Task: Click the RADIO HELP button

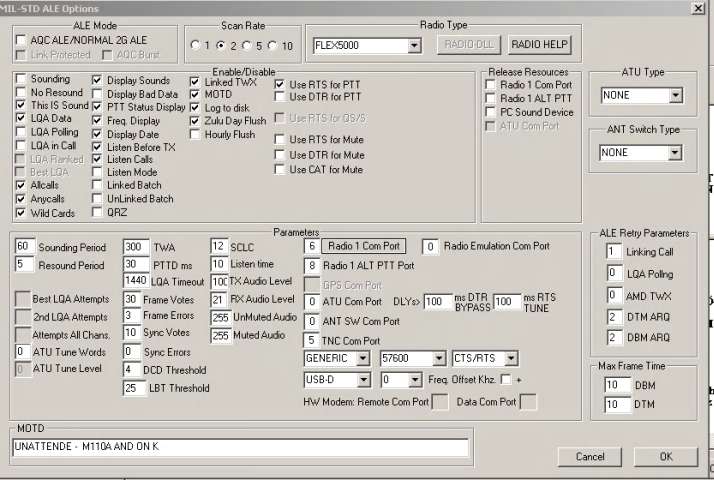Action: [x=540, y=45]
